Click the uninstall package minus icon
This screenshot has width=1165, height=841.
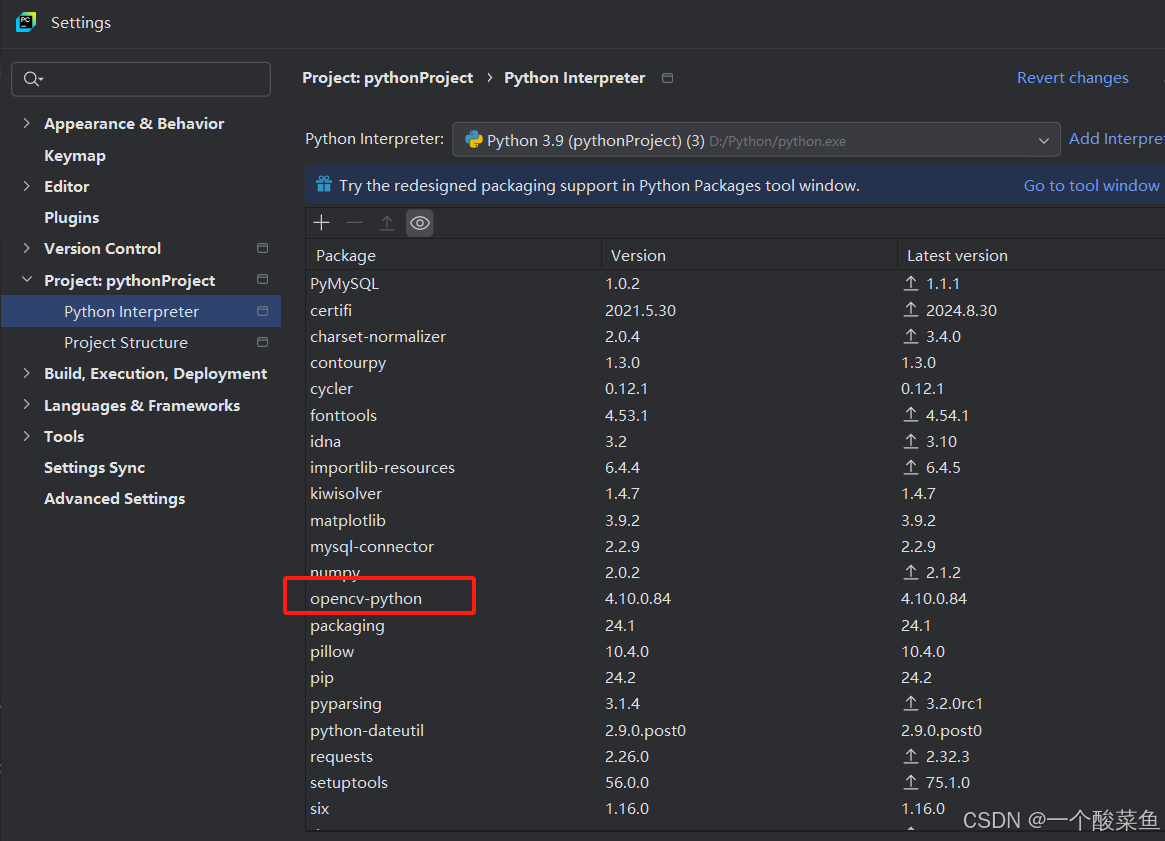click(x=354, y=223)
